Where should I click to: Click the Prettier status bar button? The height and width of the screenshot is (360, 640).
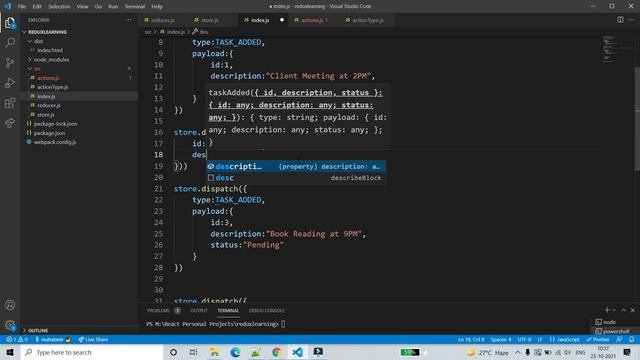pyautogui.click(x=598, y=339)
